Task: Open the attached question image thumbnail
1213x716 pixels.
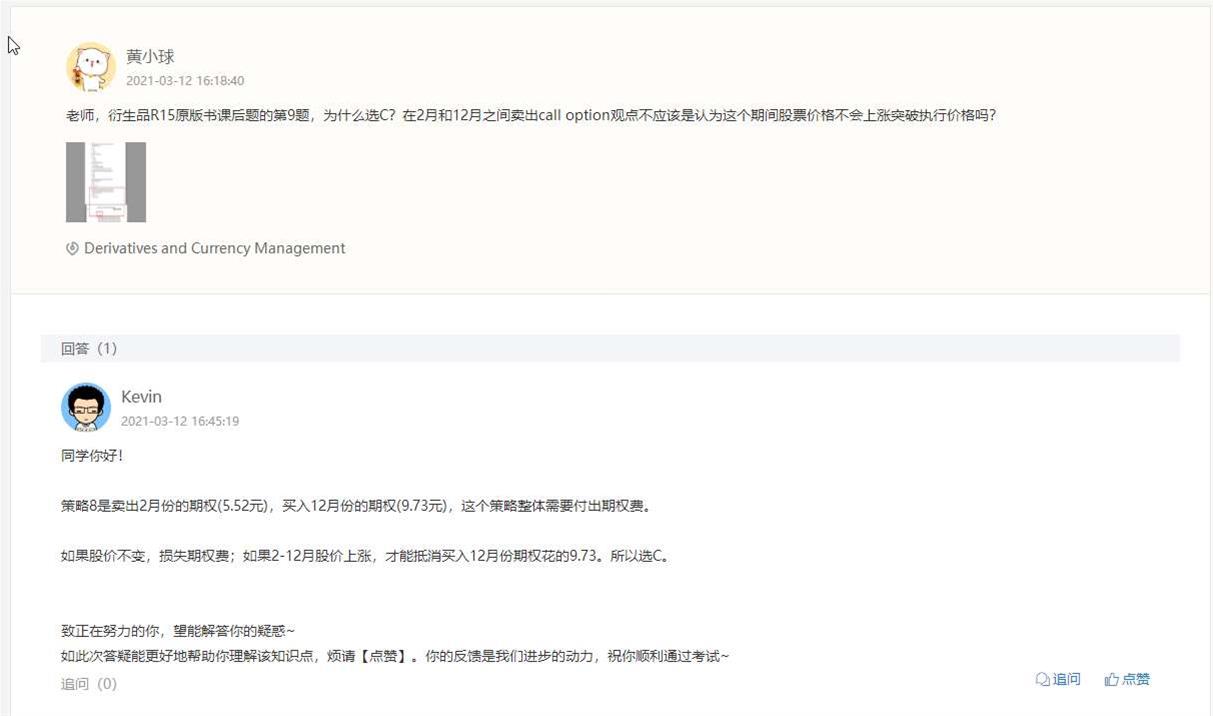Action: [106, 182]
